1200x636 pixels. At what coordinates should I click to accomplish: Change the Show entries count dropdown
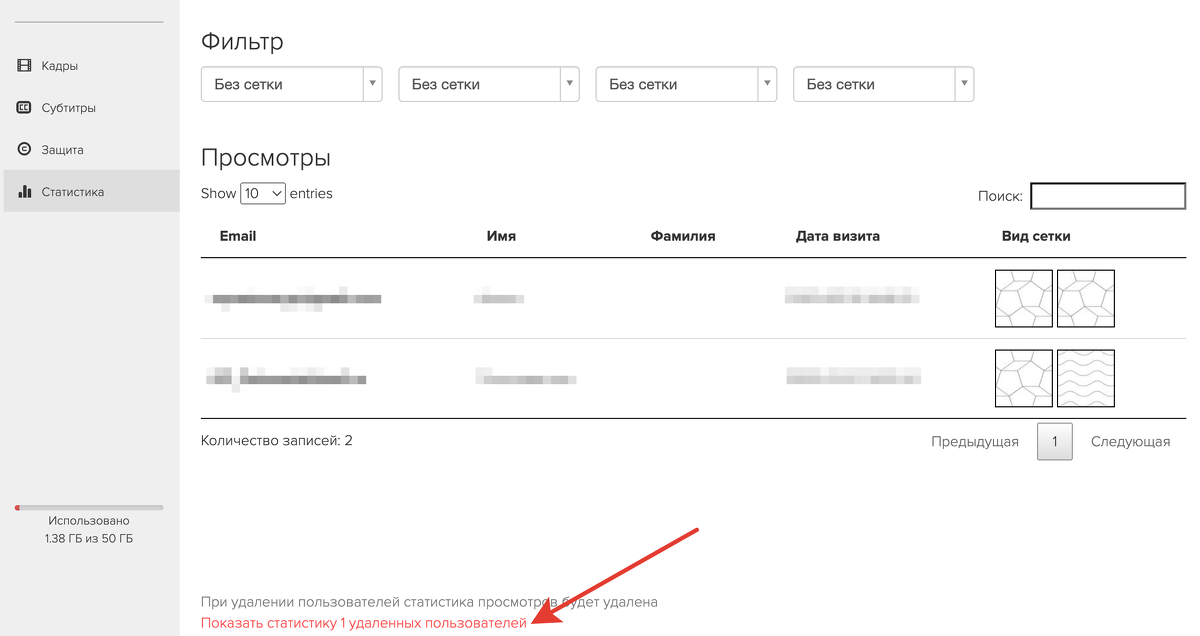pos(263,193)
